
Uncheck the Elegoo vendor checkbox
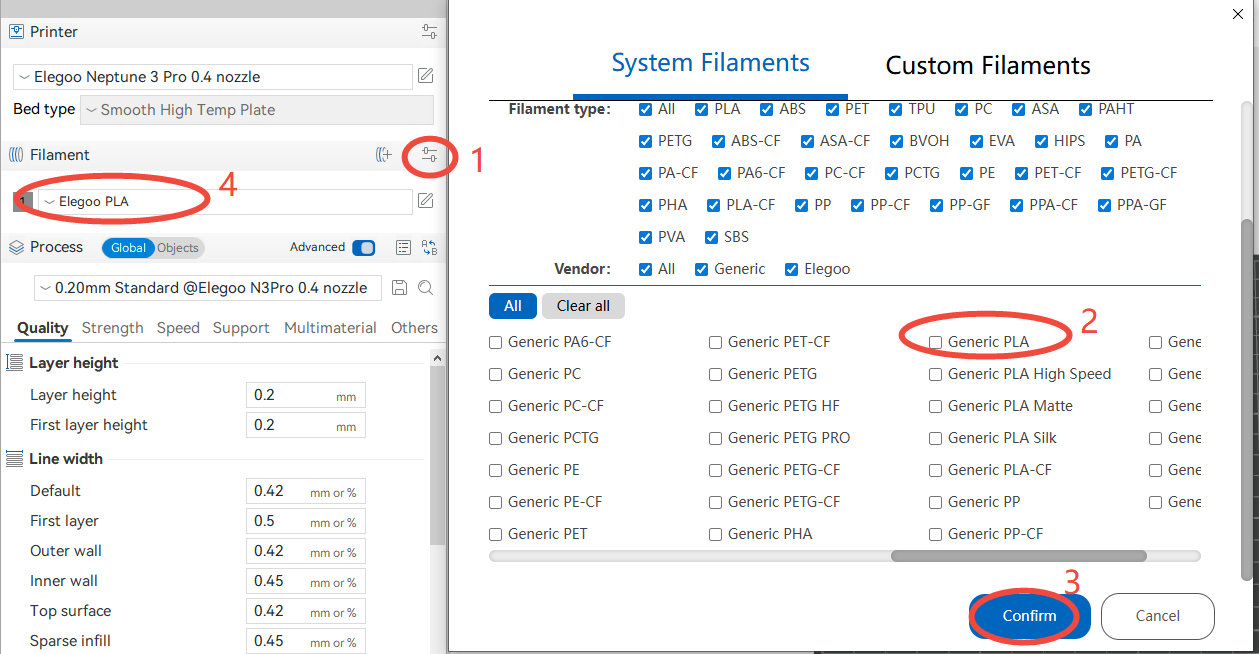pos(791,269)
